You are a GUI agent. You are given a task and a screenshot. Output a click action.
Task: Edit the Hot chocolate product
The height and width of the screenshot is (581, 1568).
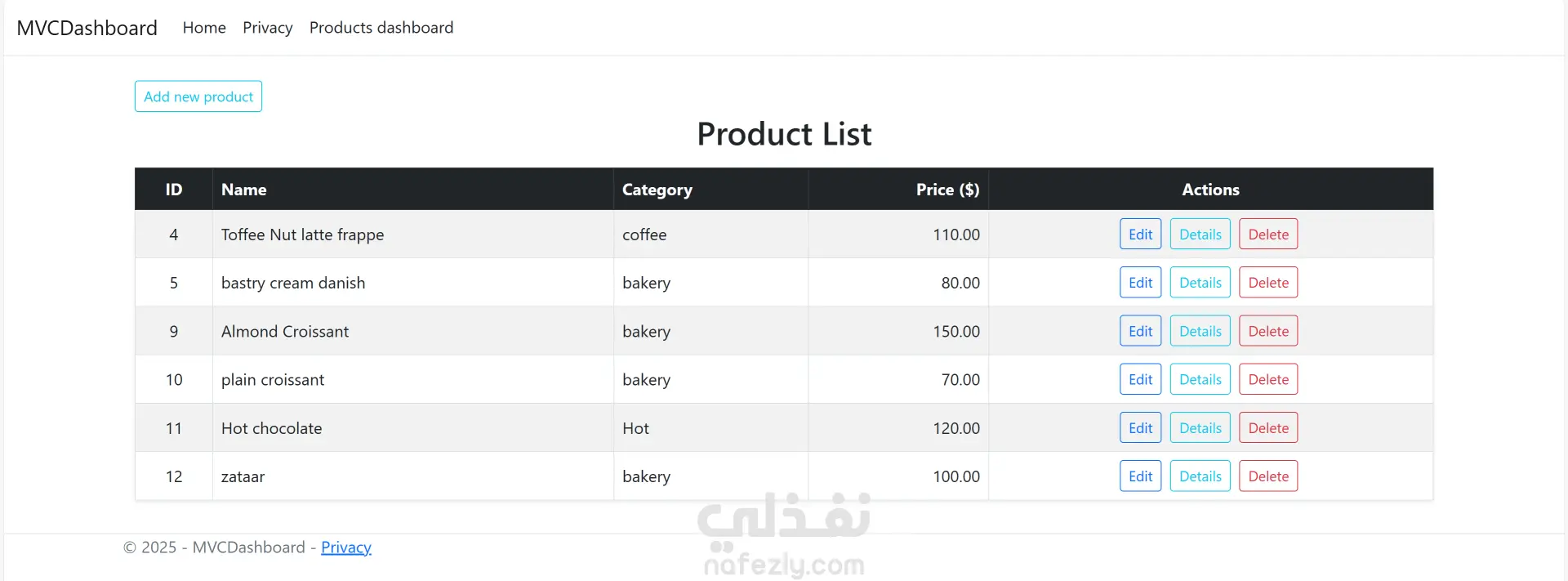pyautogui.click(x=1140, y=428)
